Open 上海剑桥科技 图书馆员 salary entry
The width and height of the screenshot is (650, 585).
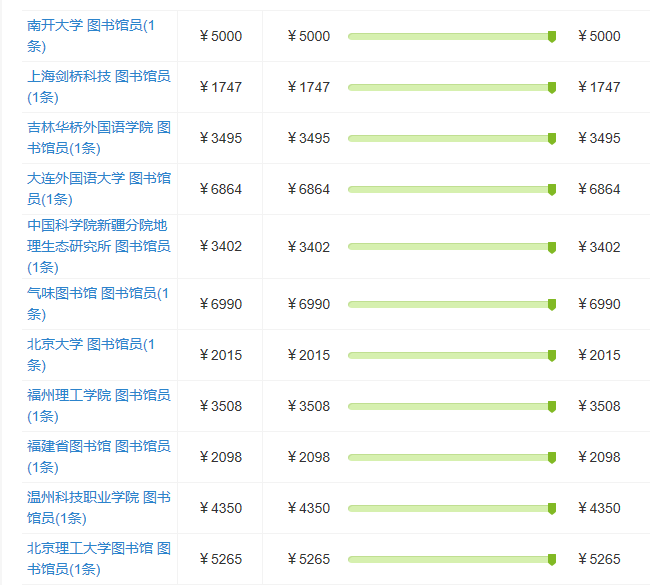pyautogui.click(x=99, y=87)
